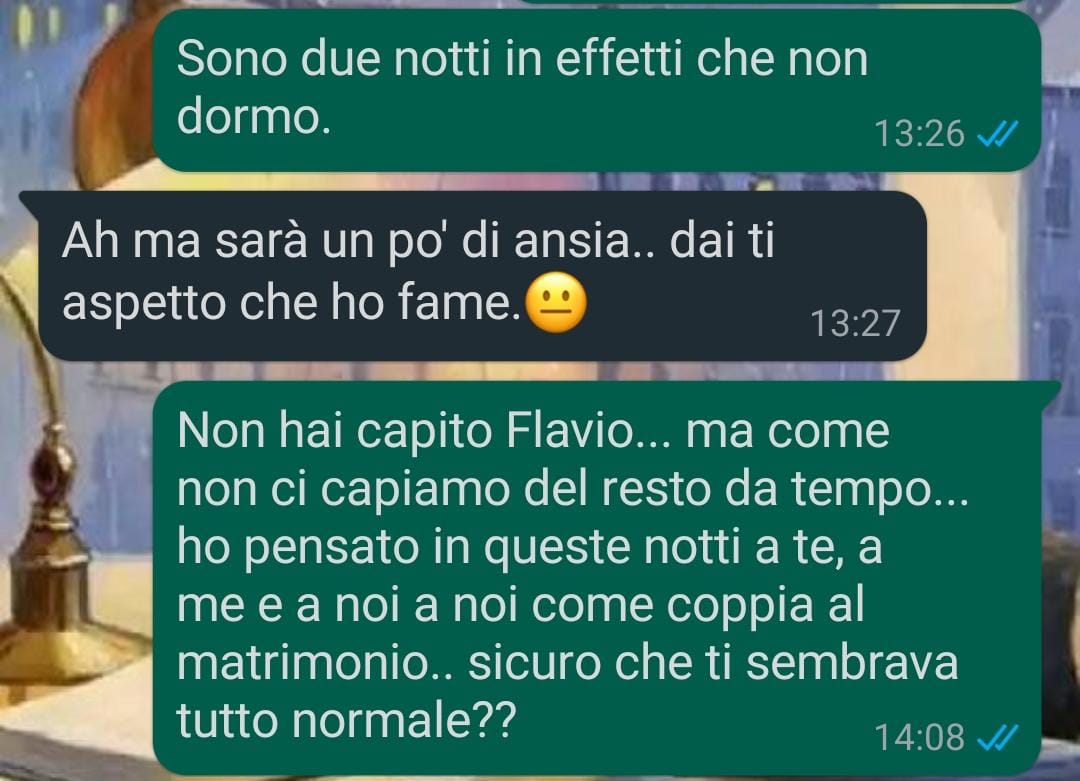Tap the incoming bubble tail corner
The height and width of the screenshot is (781, 1080).
pos(29,200)
